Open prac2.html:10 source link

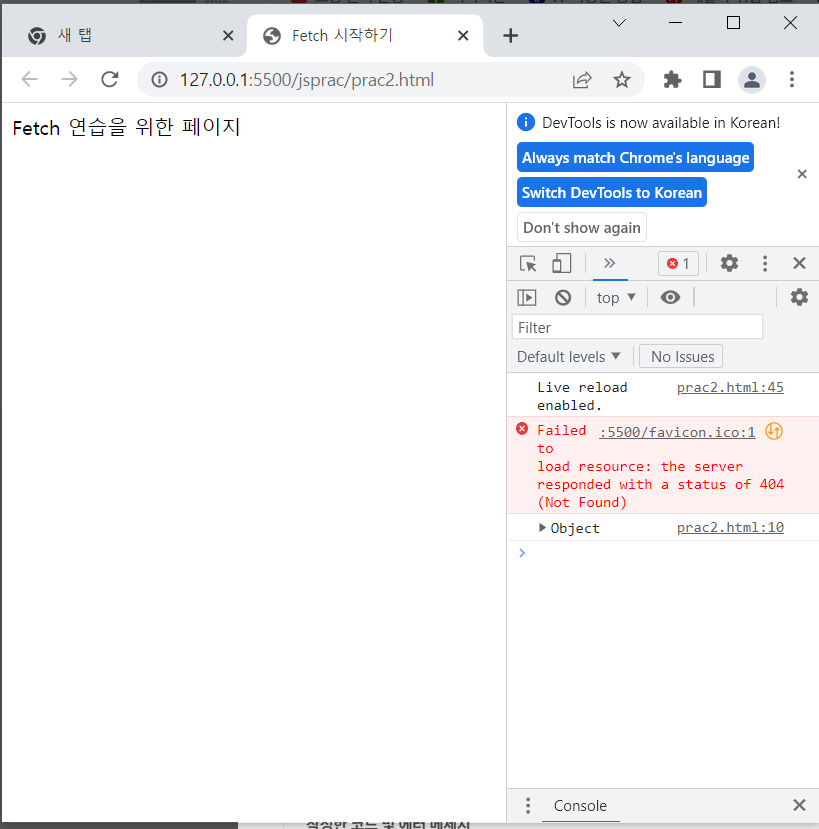pyautogui.click(x=730, y=528)
